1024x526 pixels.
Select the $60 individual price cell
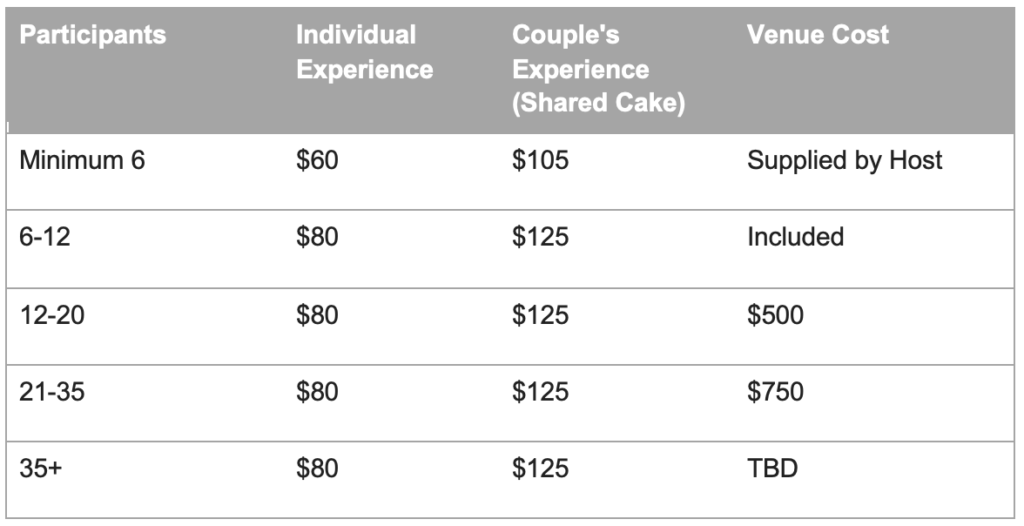click(318, 160)
